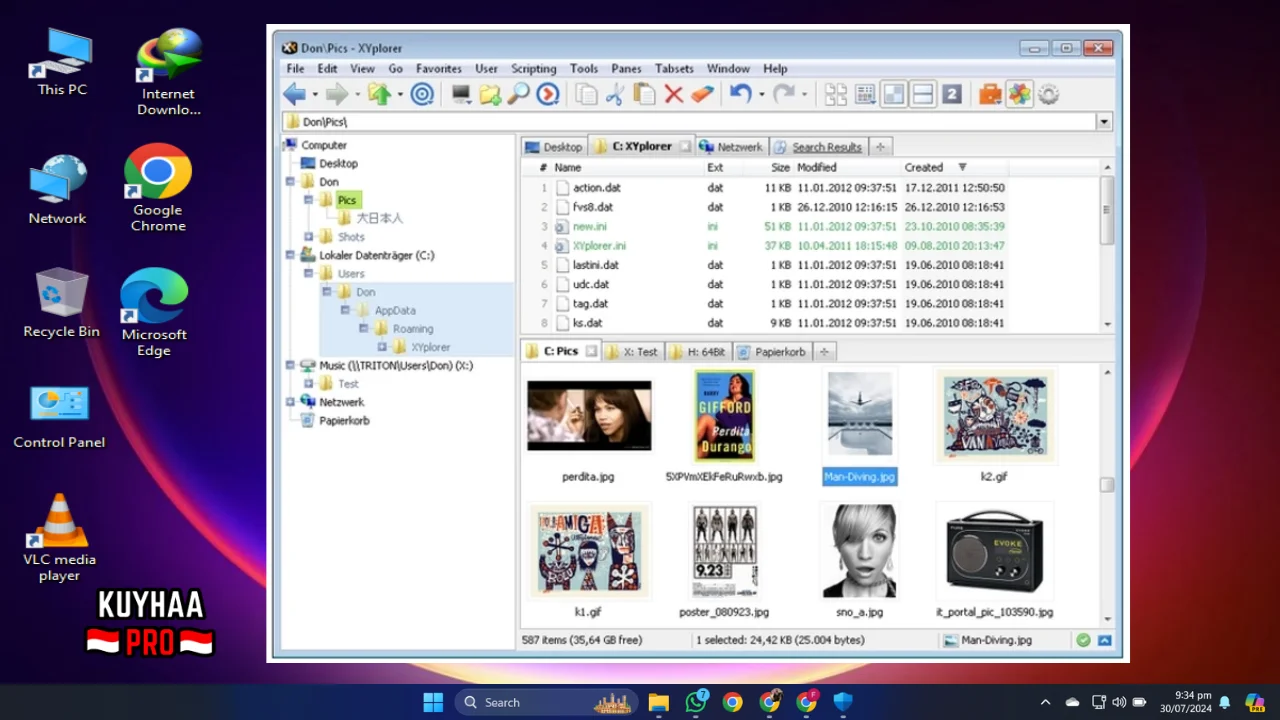This screenshot has height=720, width=1280.
Task: Open the address bar dropdown
Action: 1104,122
